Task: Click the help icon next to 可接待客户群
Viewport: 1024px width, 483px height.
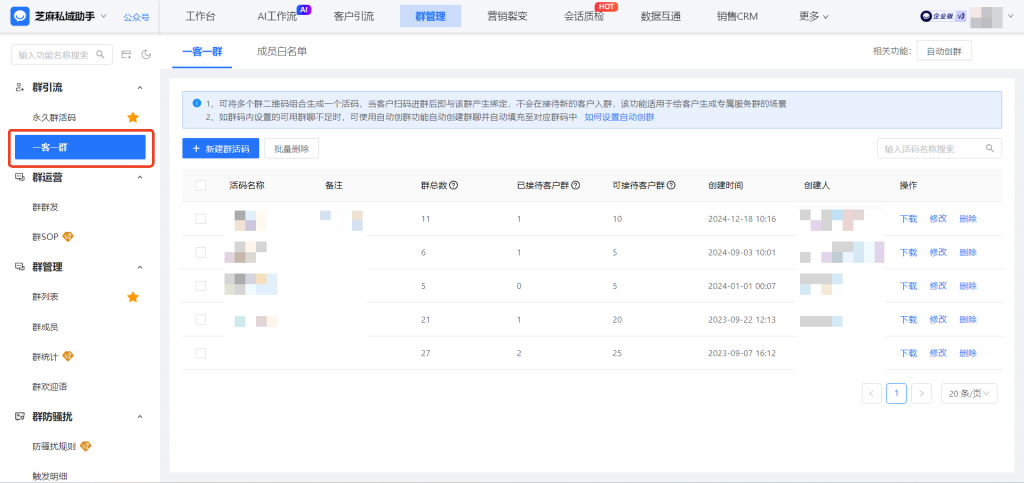Action: coord(672,186)
